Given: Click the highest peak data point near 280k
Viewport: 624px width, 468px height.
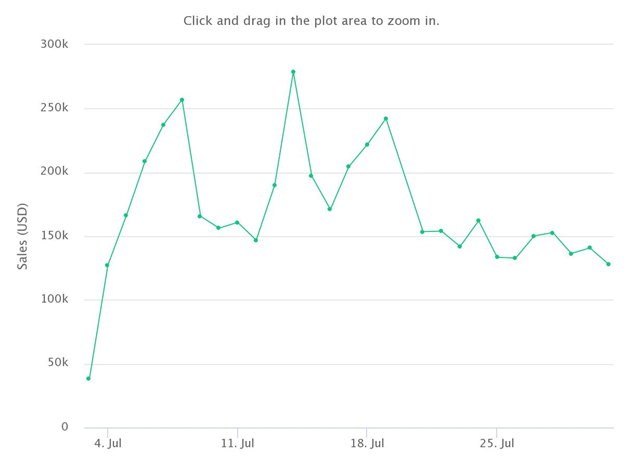Looking at the screenshot, I should [x=293, y=72].
